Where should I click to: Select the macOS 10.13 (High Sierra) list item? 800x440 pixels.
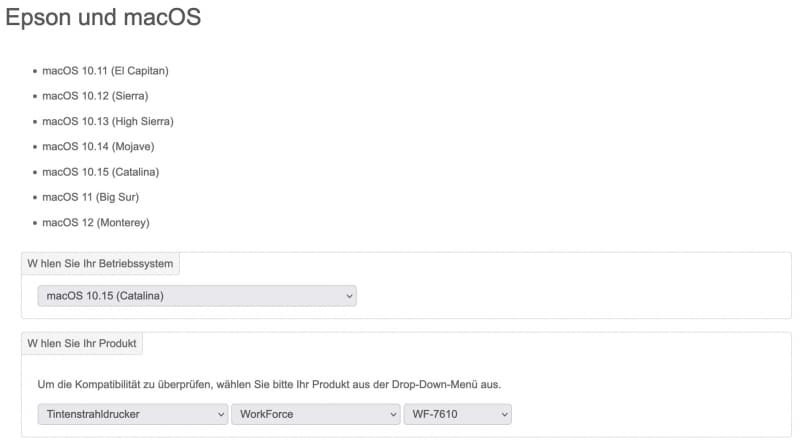[x=108, y=121]
